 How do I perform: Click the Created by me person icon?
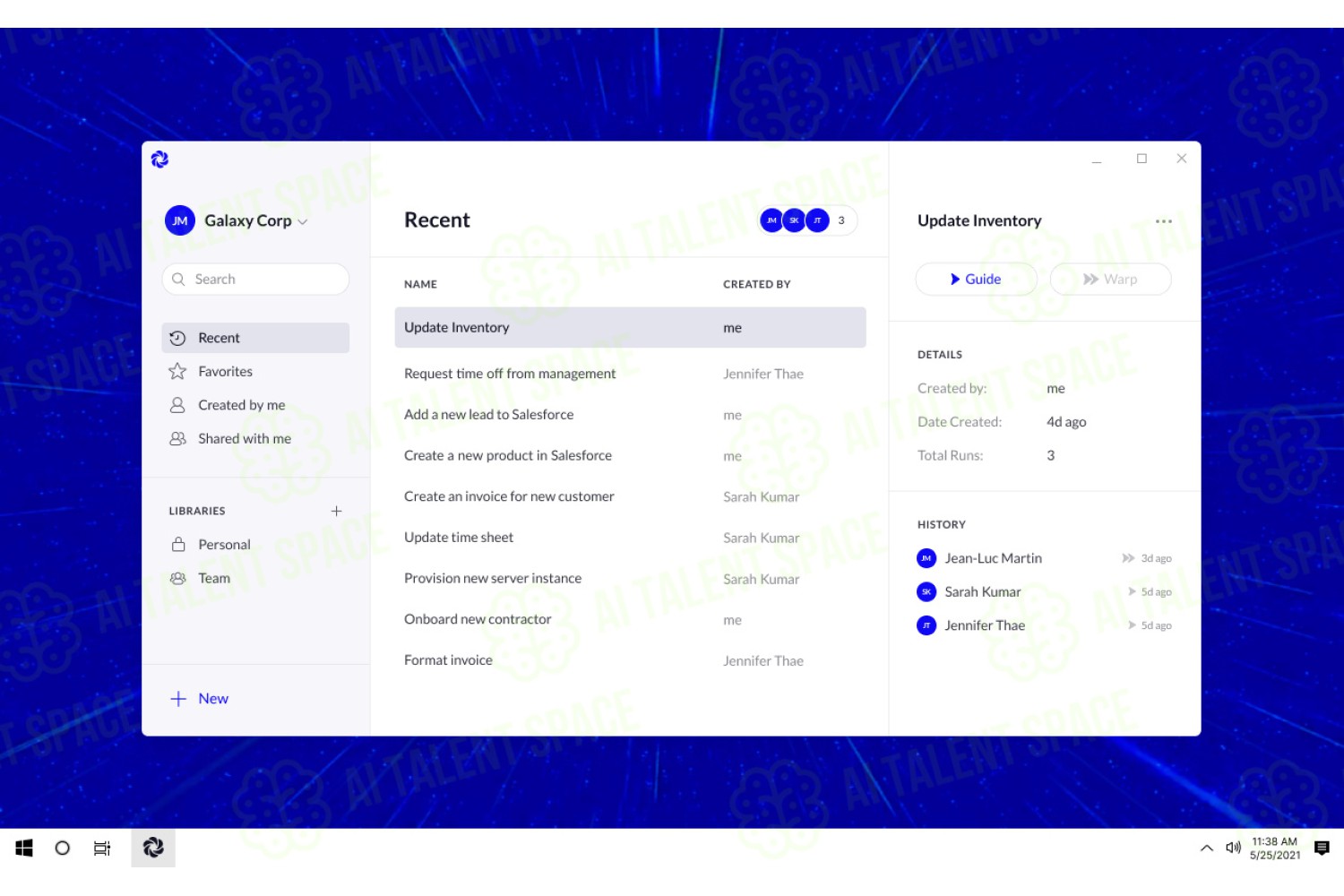[177, 405]
